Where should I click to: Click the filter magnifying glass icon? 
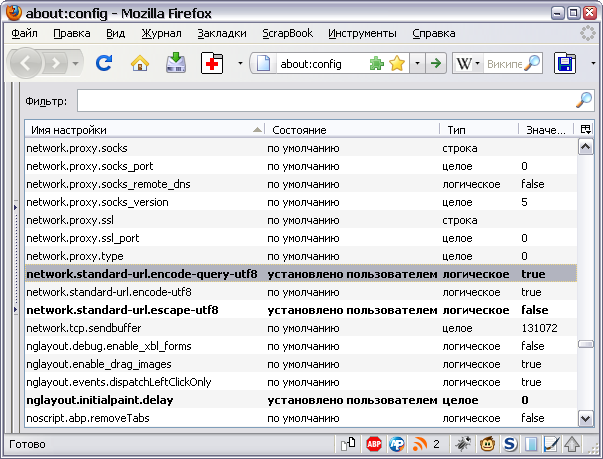584,100
